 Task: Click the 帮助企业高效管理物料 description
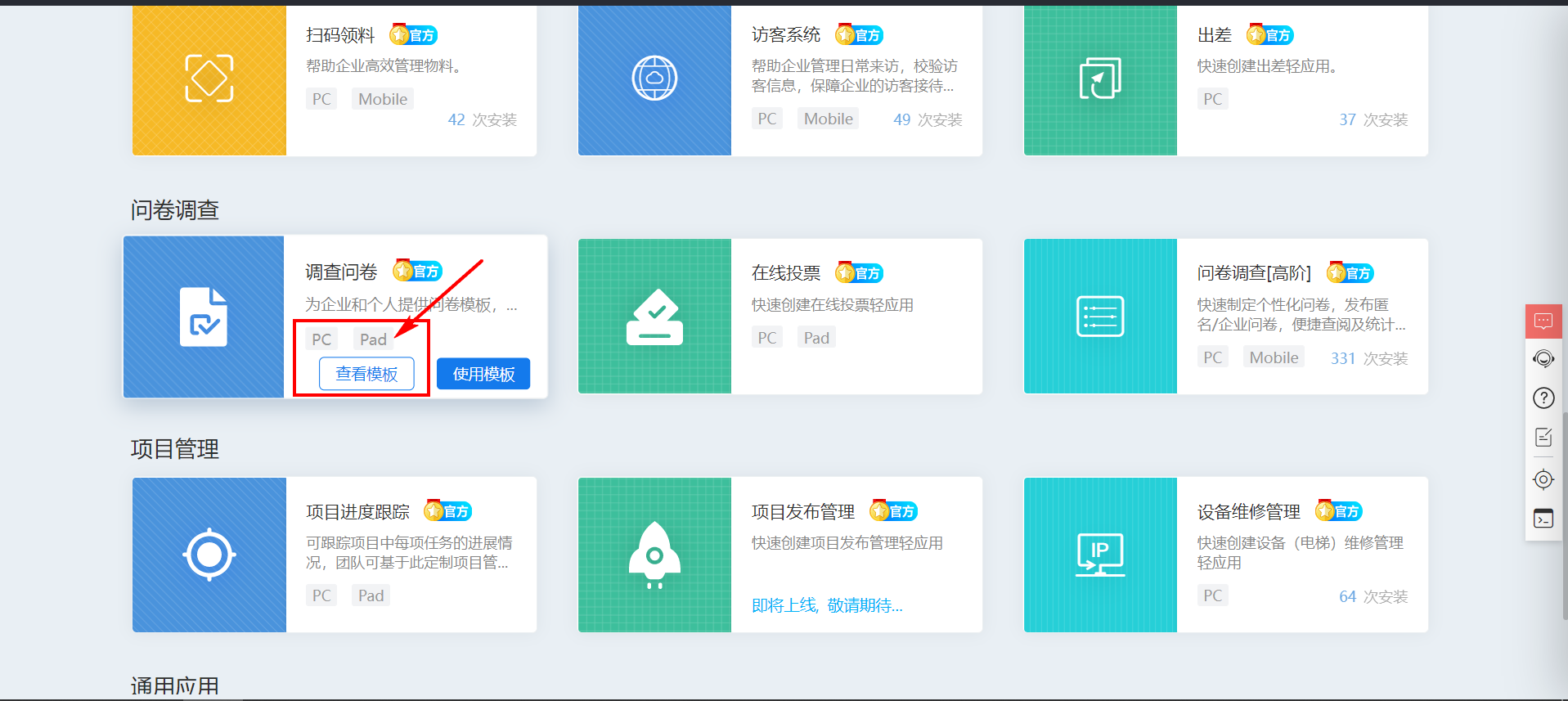click(x=384, y=66)
